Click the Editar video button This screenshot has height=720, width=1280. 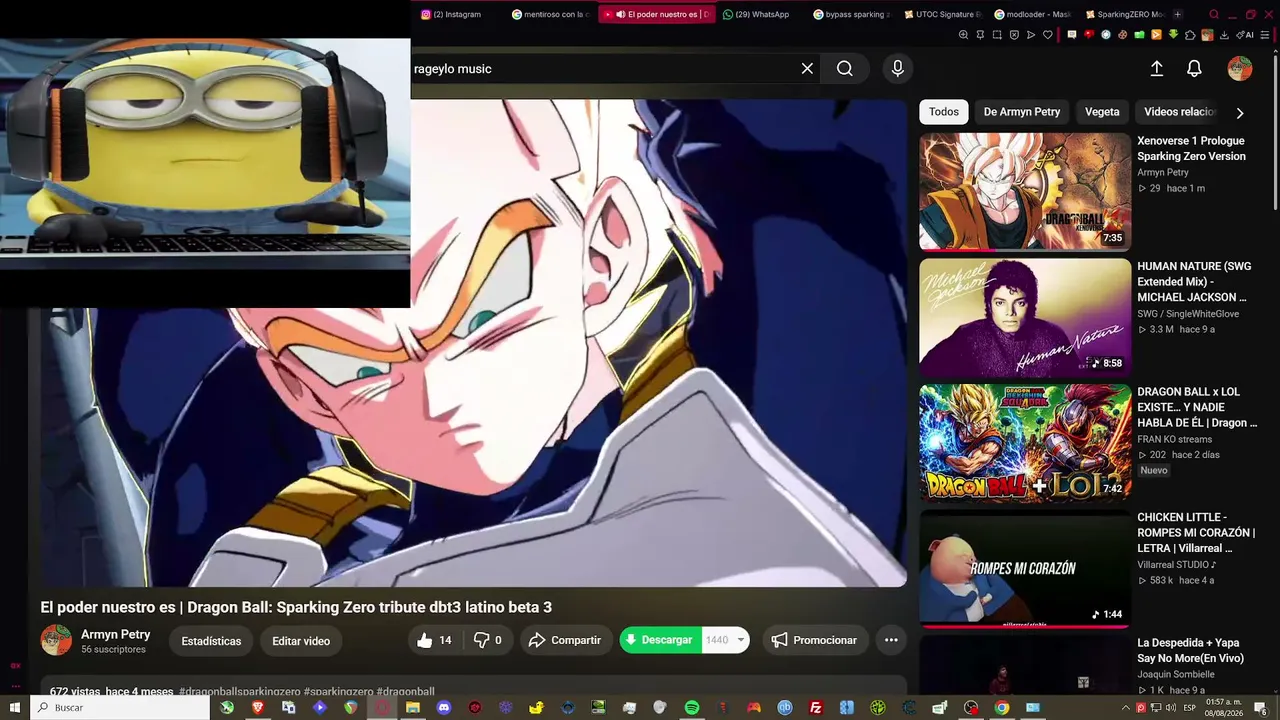pyautogui.click(x=301, y=641)
